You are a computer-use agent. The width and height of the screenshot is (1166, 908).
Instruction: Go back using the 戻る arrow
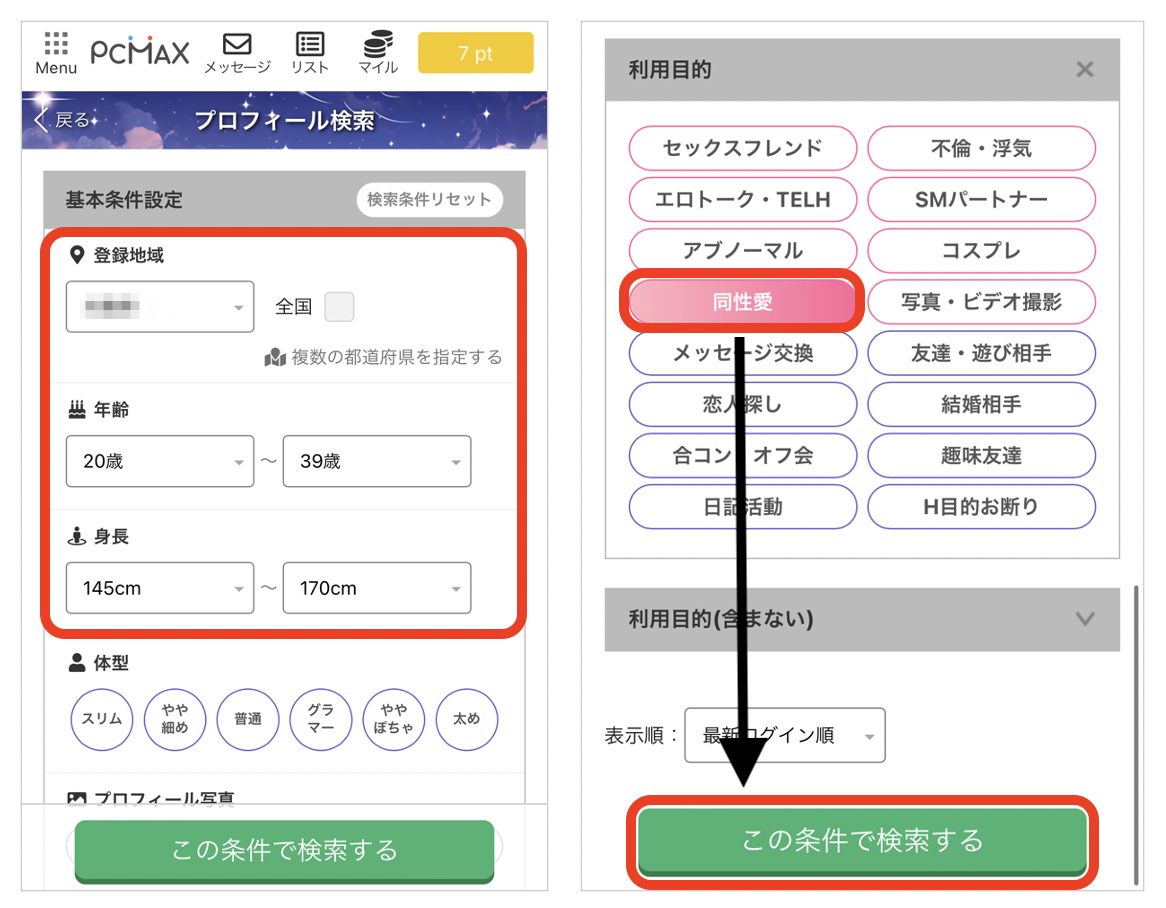pos(62,120)
